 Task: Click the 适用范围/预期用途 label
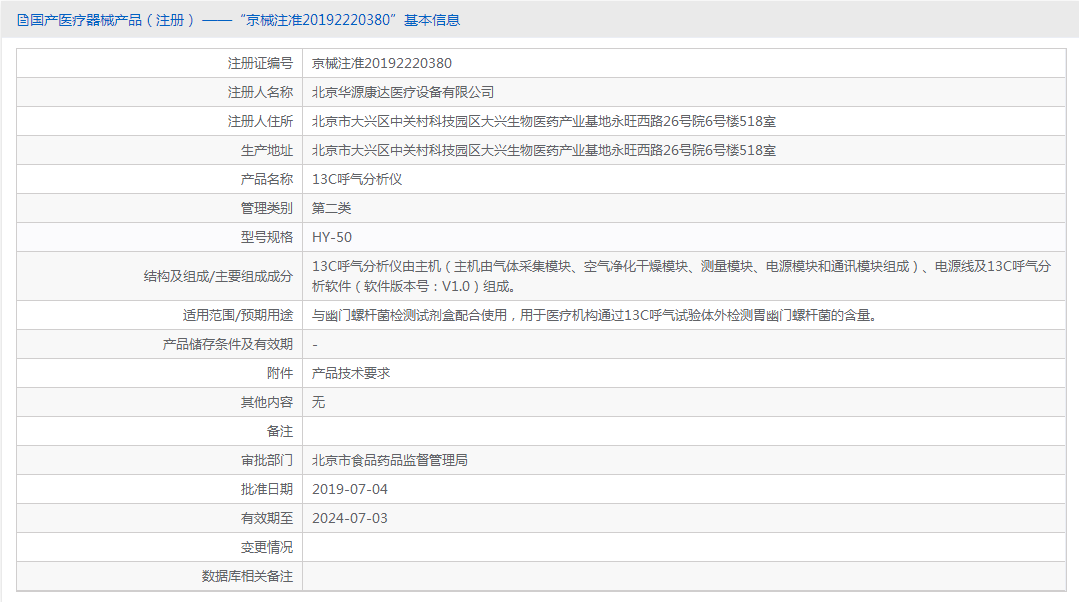pyautogui.click(x=237, y=315)
